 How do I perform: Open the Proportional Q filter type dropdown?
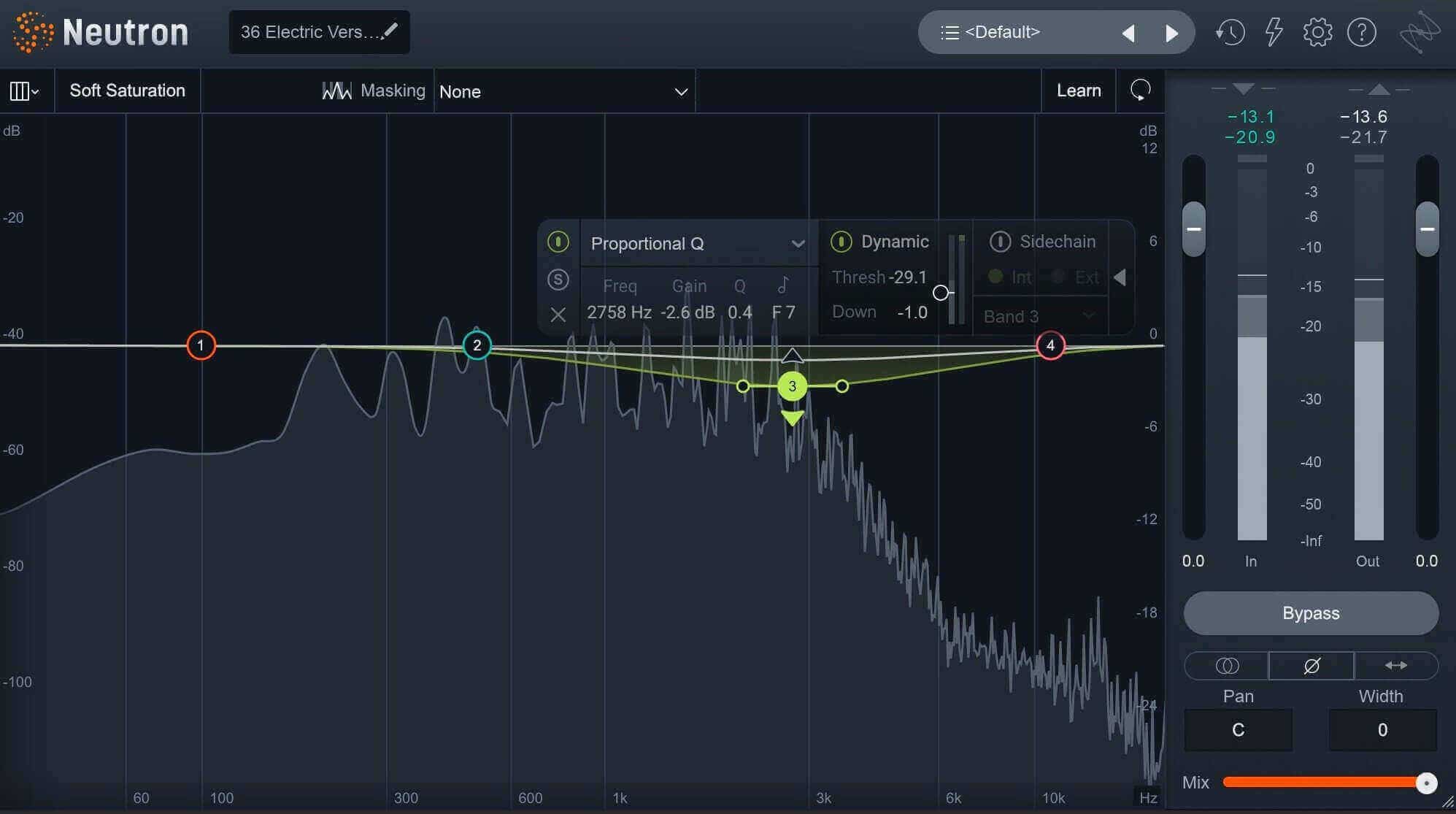point(698,244)
